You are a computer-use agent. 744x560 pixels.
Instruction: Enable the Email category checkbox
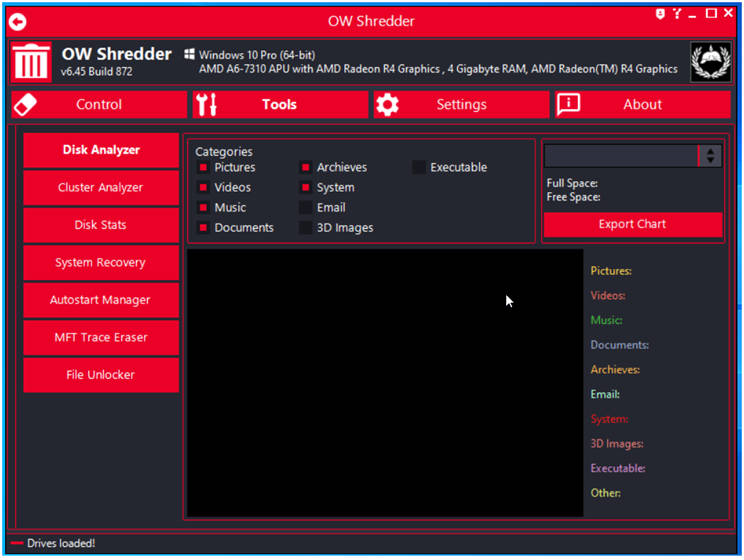tap(306, 207)
